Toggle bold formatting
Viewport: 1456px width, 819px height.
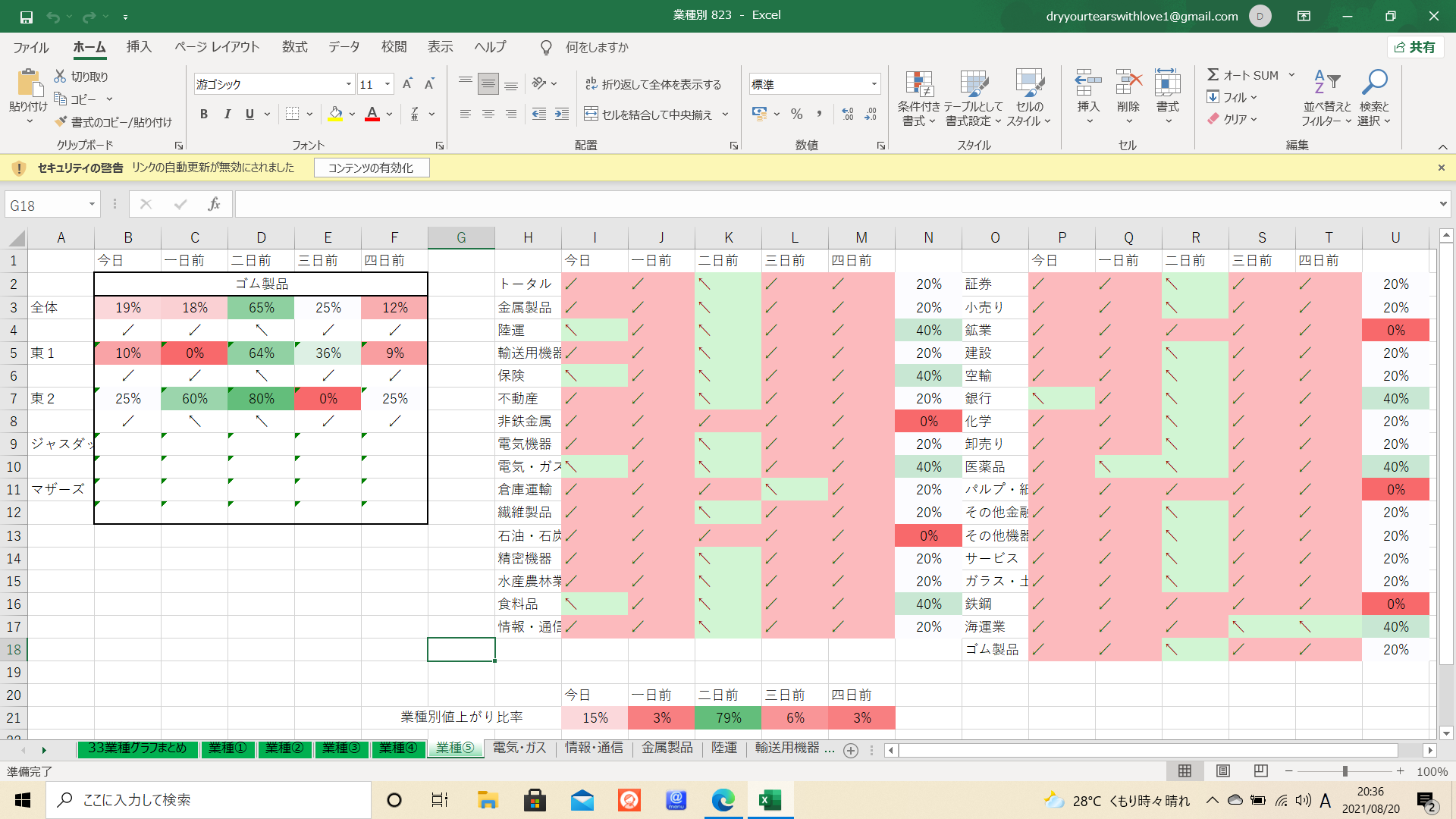pyautogui.click(x=203, y=115)
